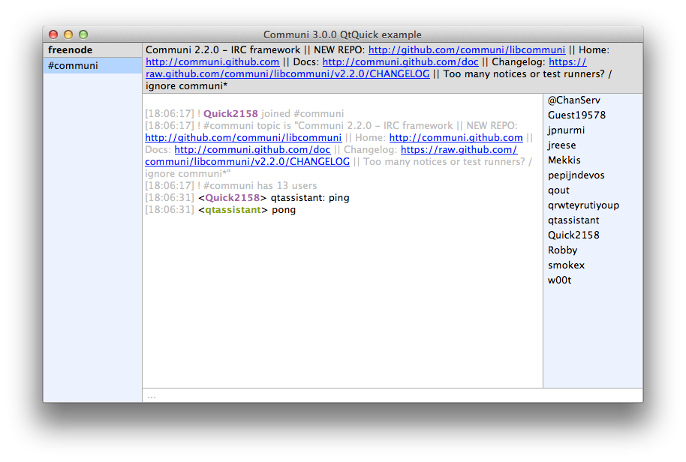This screenshot has height=462, width=686.
Task: Select the #communi channel in sidebar
Action: (74, 66)
